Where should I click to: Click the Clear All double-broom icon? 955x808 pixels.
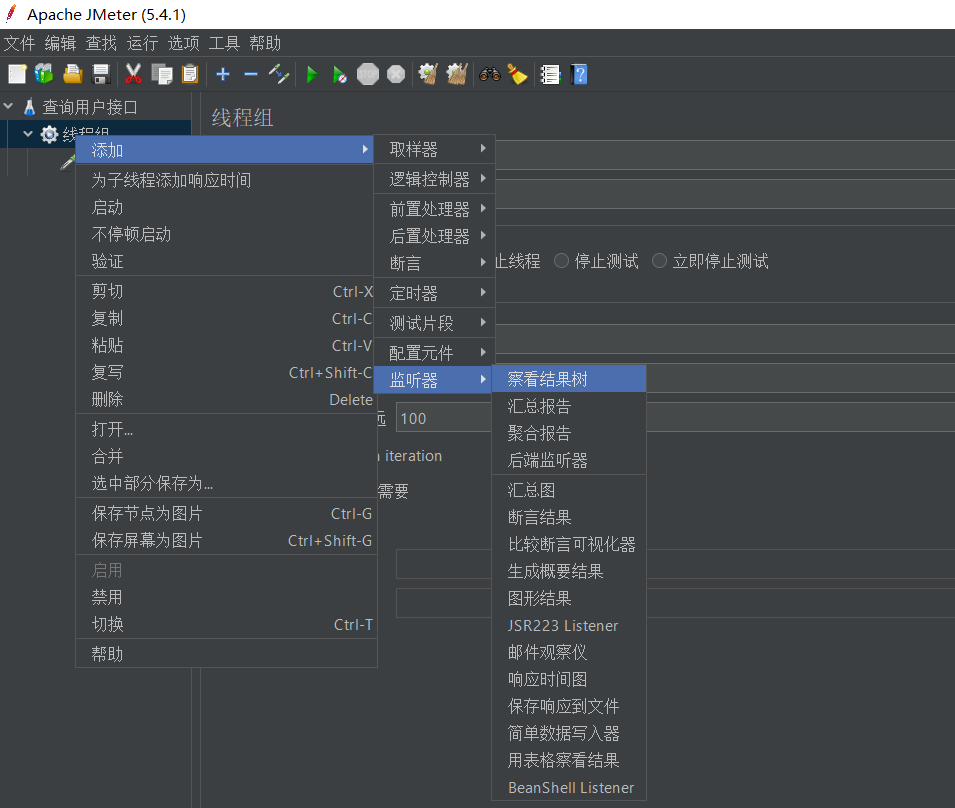(457, 74)
